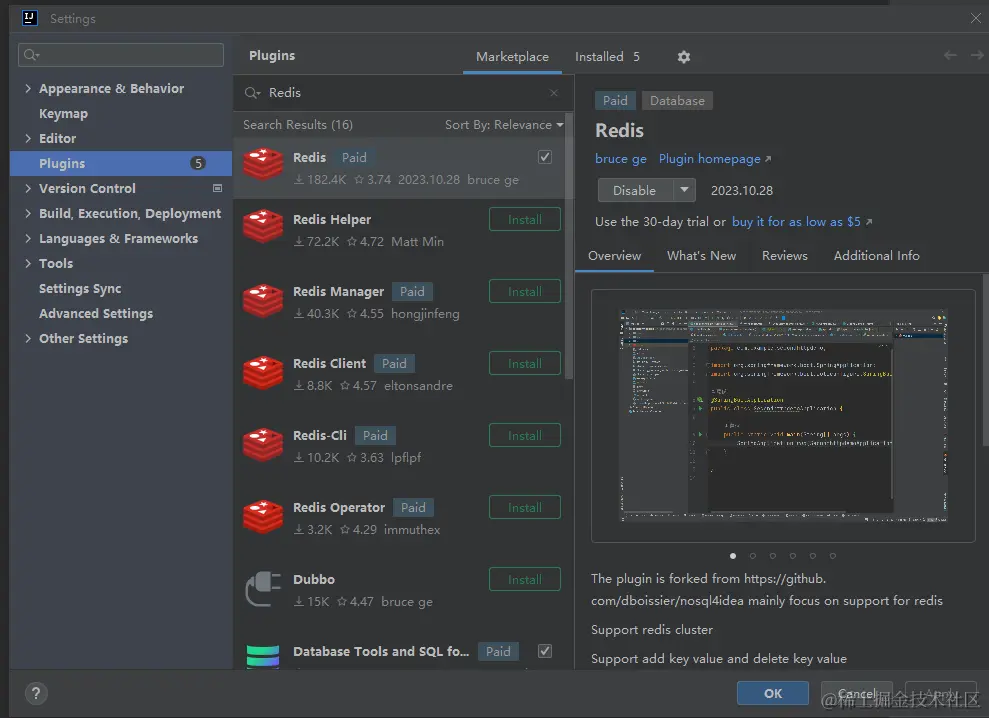Open the plugins gear settings icon
The width and height of the screenshot is (989, 718).
click(x=684, y=57)
